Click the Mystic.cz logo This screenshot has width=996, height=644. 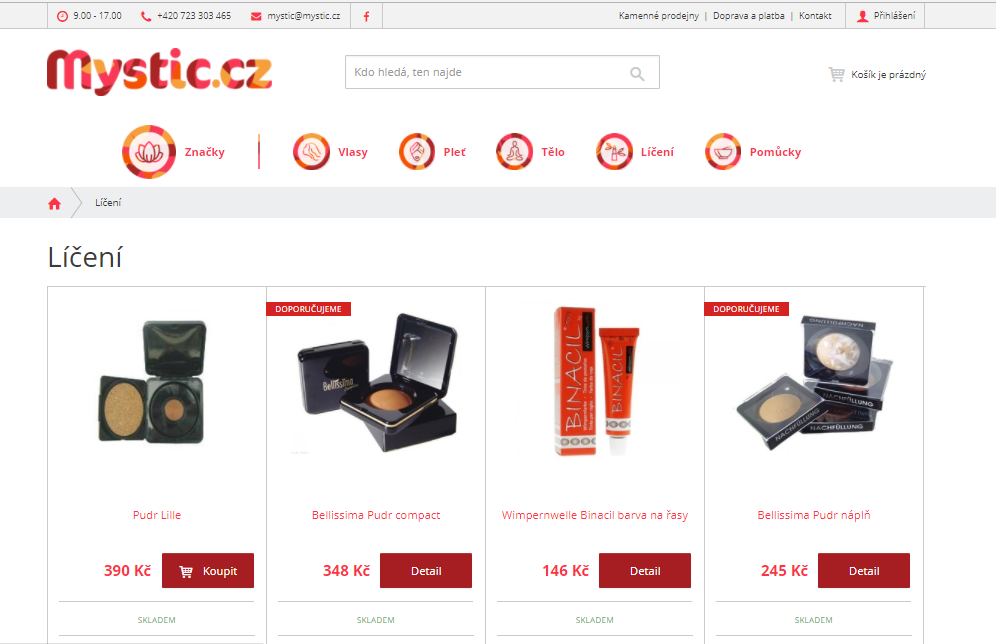[x=159, y=72]
